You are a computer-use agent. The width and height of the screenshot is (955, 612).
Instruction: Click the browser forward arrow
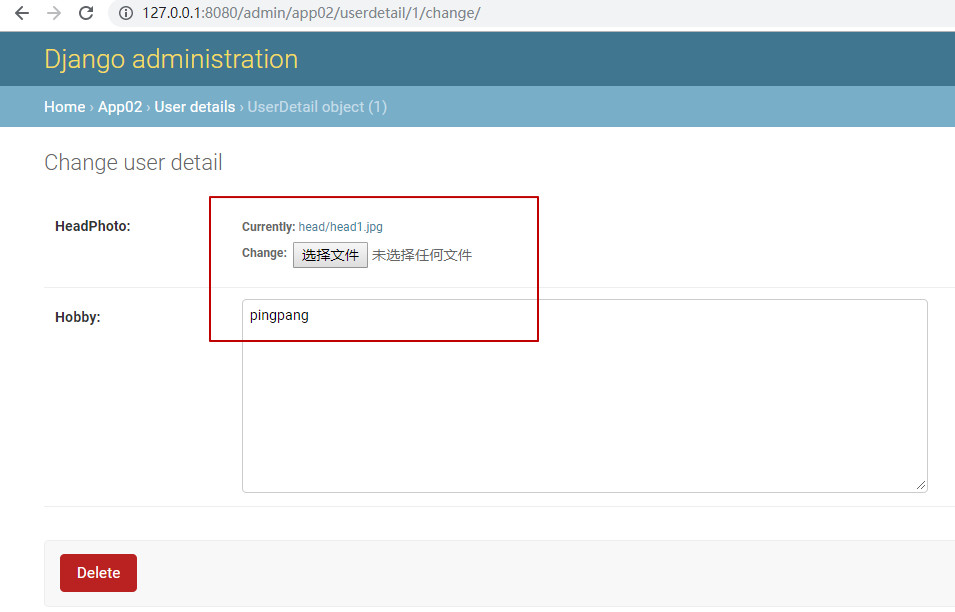54,13
